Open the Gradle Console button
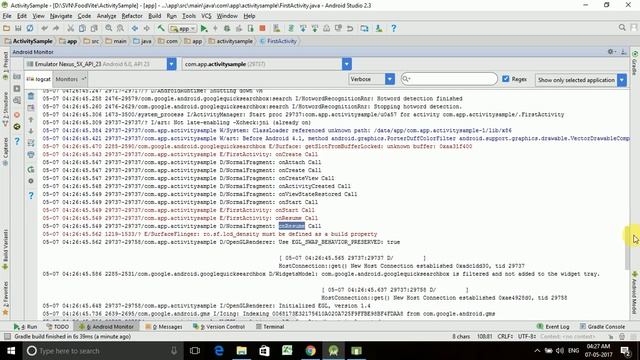 602,327
